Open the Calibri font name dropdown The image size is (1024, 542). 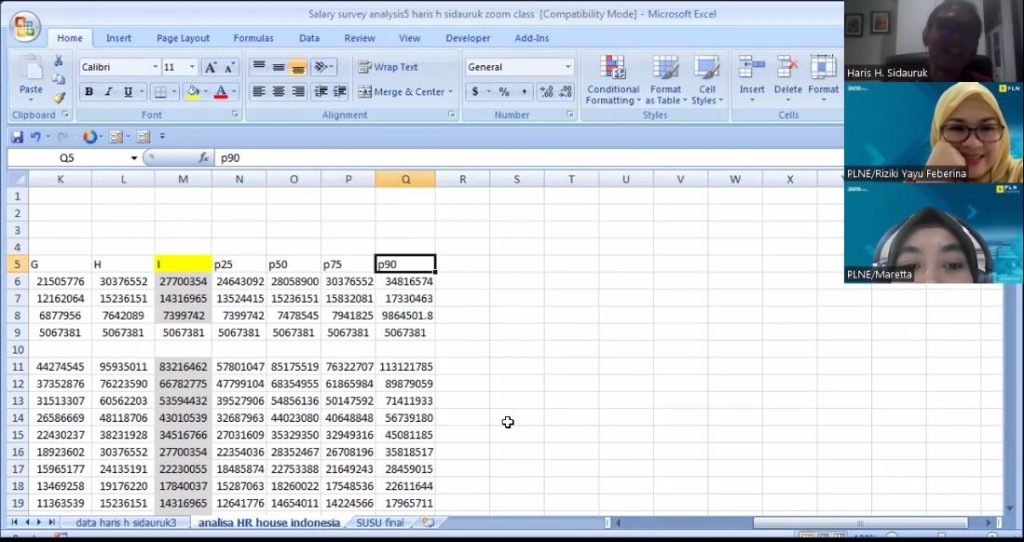[x=155, y=67]
